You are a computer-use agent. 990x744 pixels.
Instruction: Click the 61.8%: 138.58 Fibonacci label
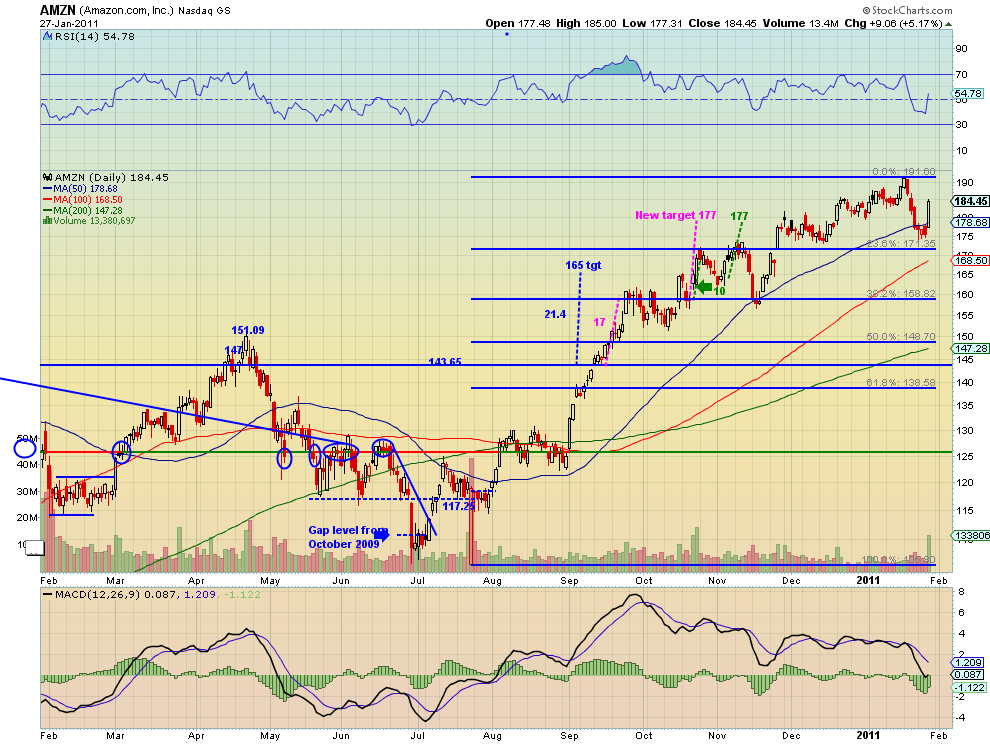[x=901, y=382]
